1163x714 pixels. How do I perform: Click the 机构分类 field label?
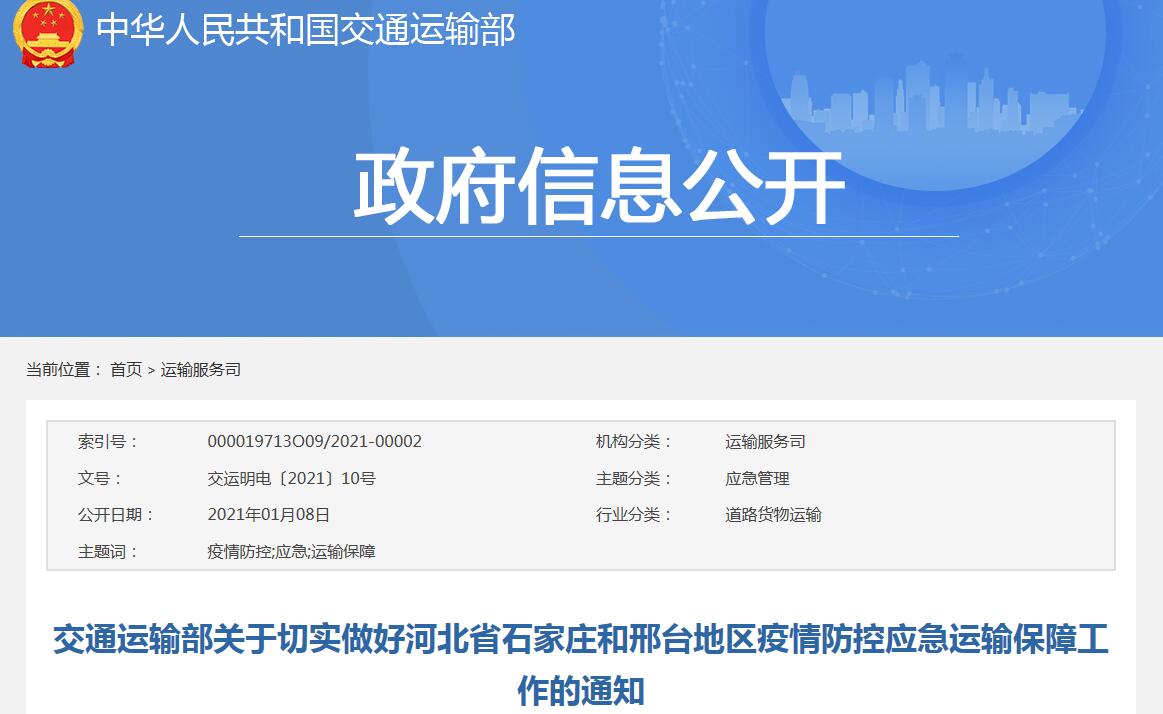(634, 442)
